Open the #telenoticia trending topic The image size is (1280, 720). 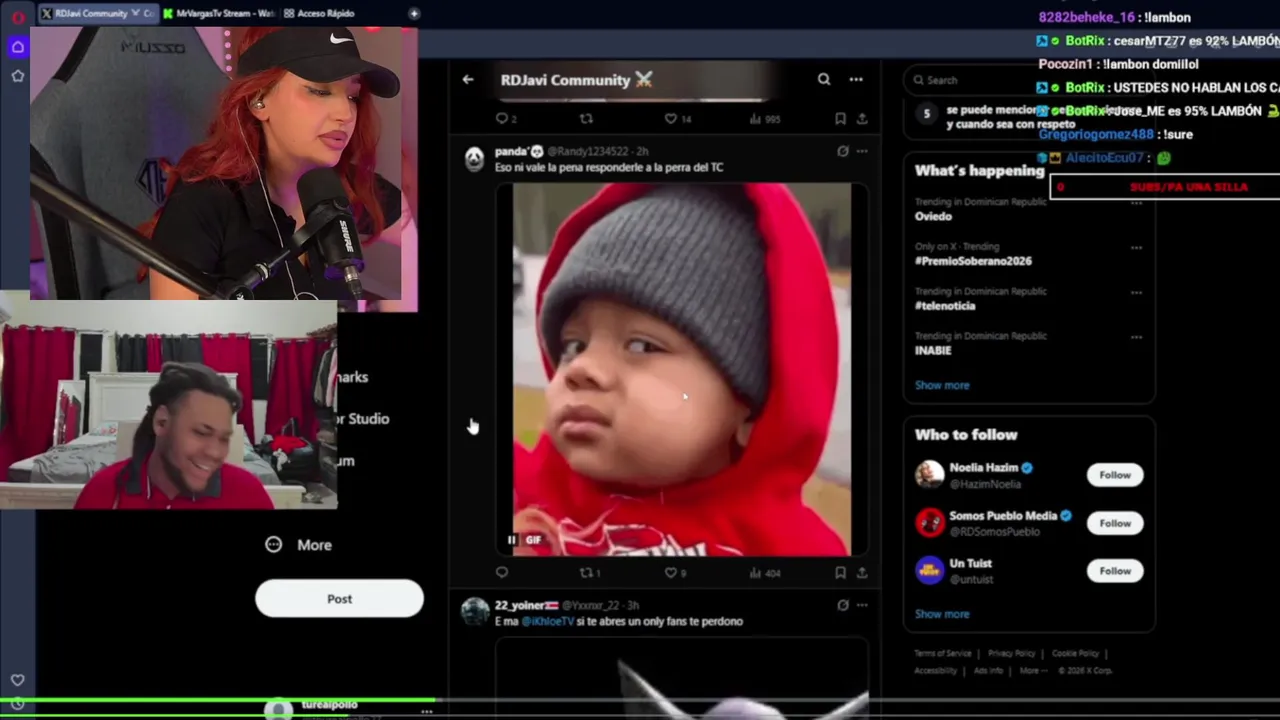[945, 306]
